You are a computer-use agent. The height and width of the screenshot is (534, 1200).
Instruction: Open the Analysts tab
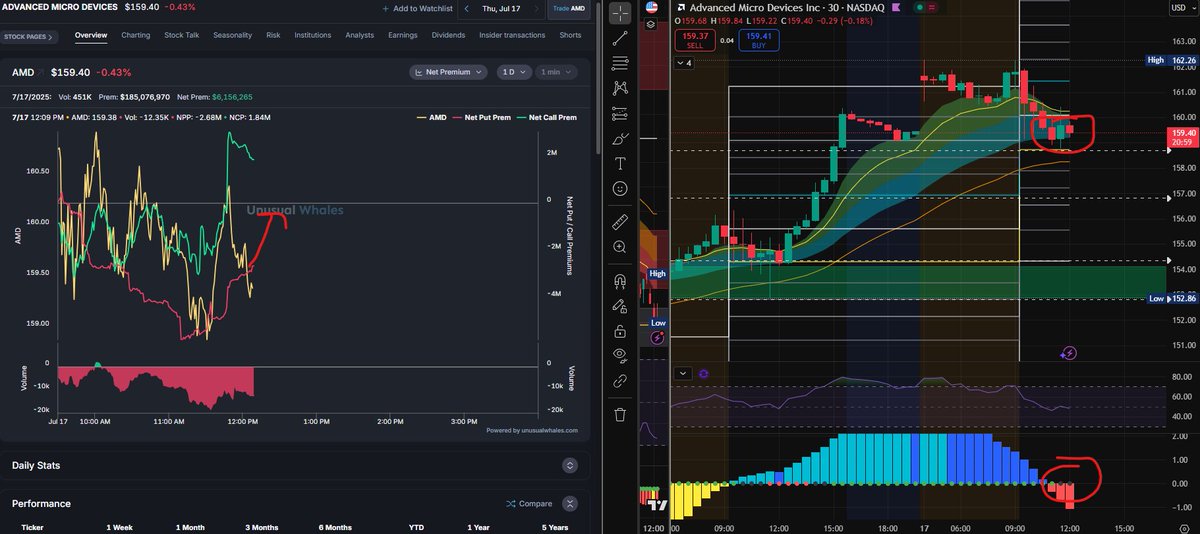click(359, 35)
